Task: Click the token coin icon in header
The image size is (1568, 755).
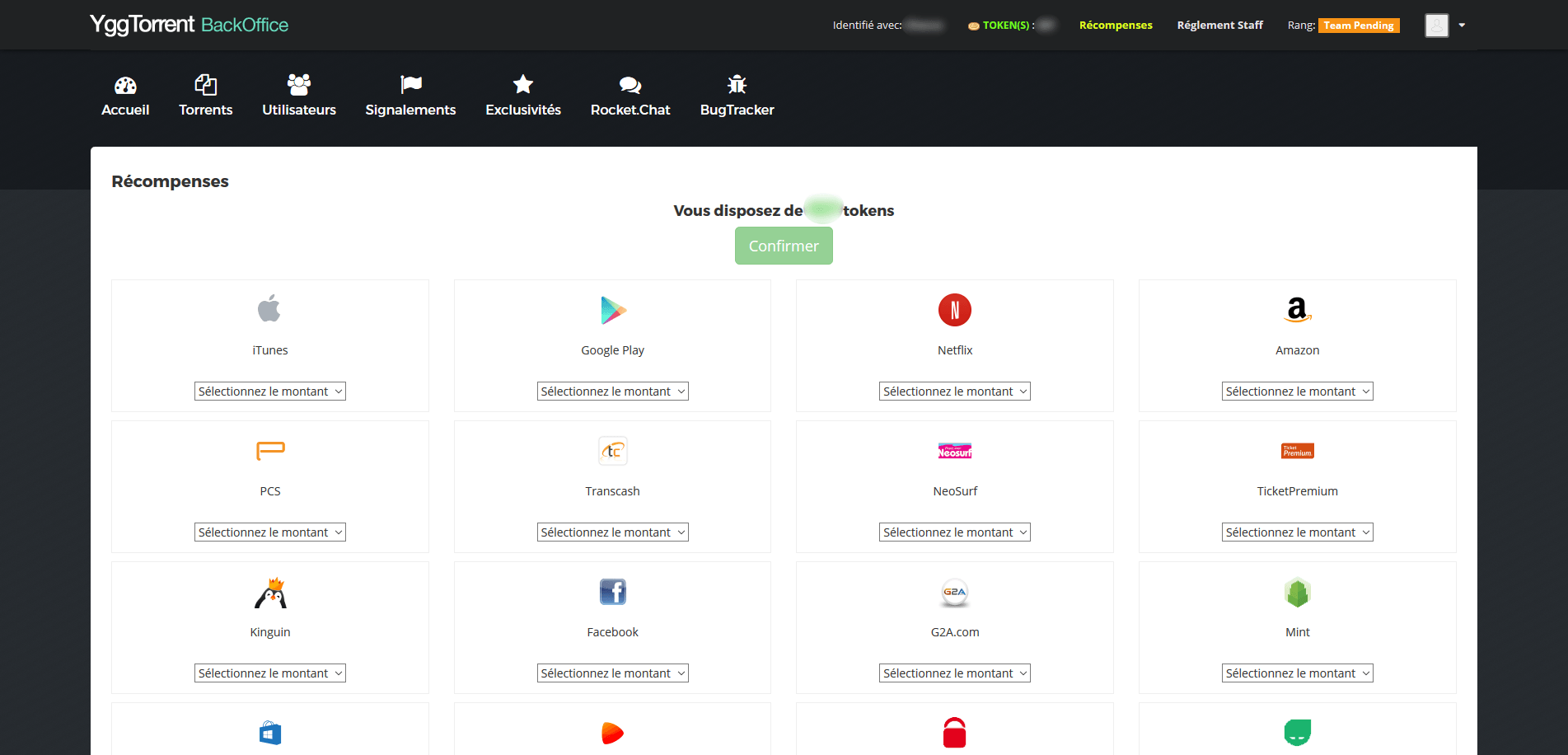Action: (x=974, y=26)
